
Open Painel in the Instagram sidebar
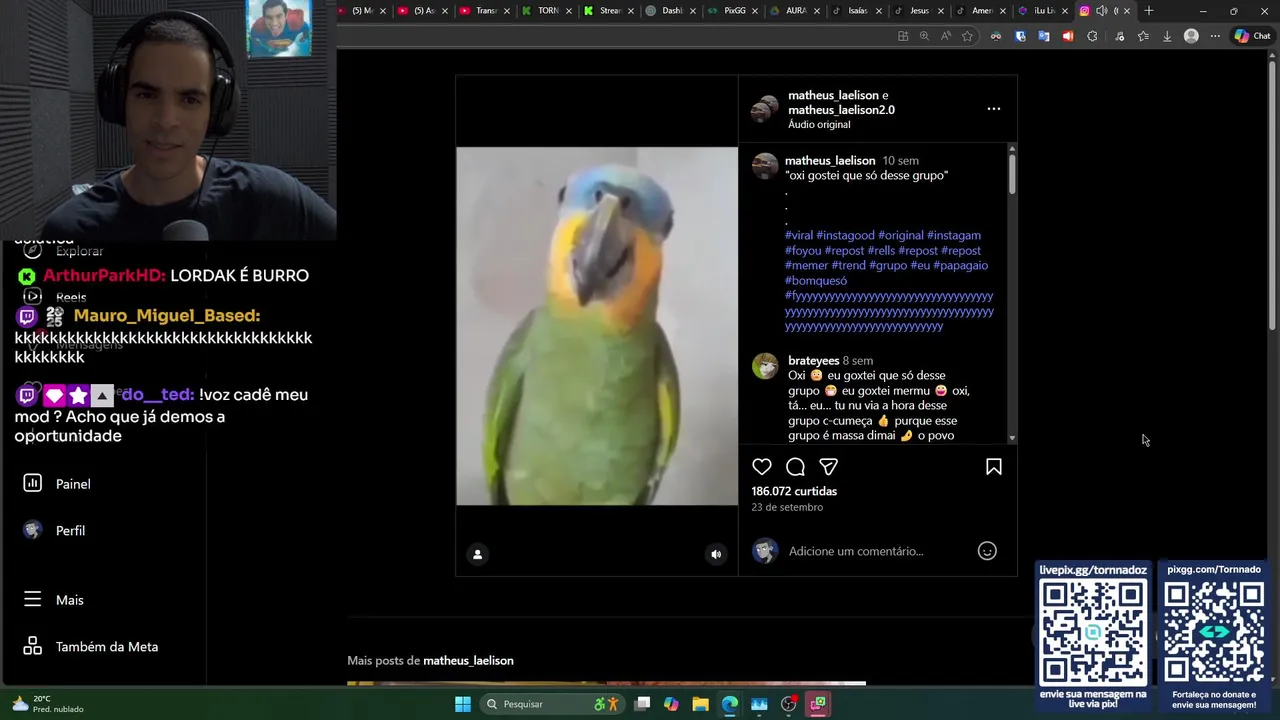click(57, 484)
